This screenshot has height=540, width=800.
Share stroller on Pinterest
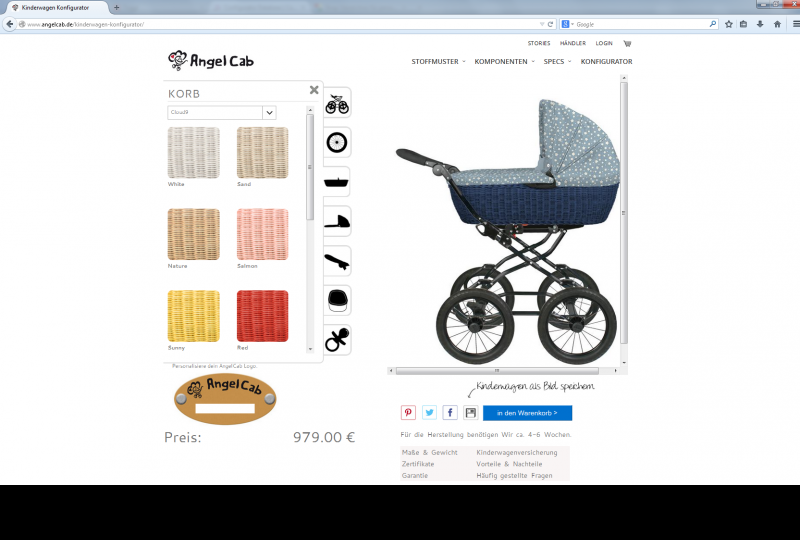pos(408,412)
